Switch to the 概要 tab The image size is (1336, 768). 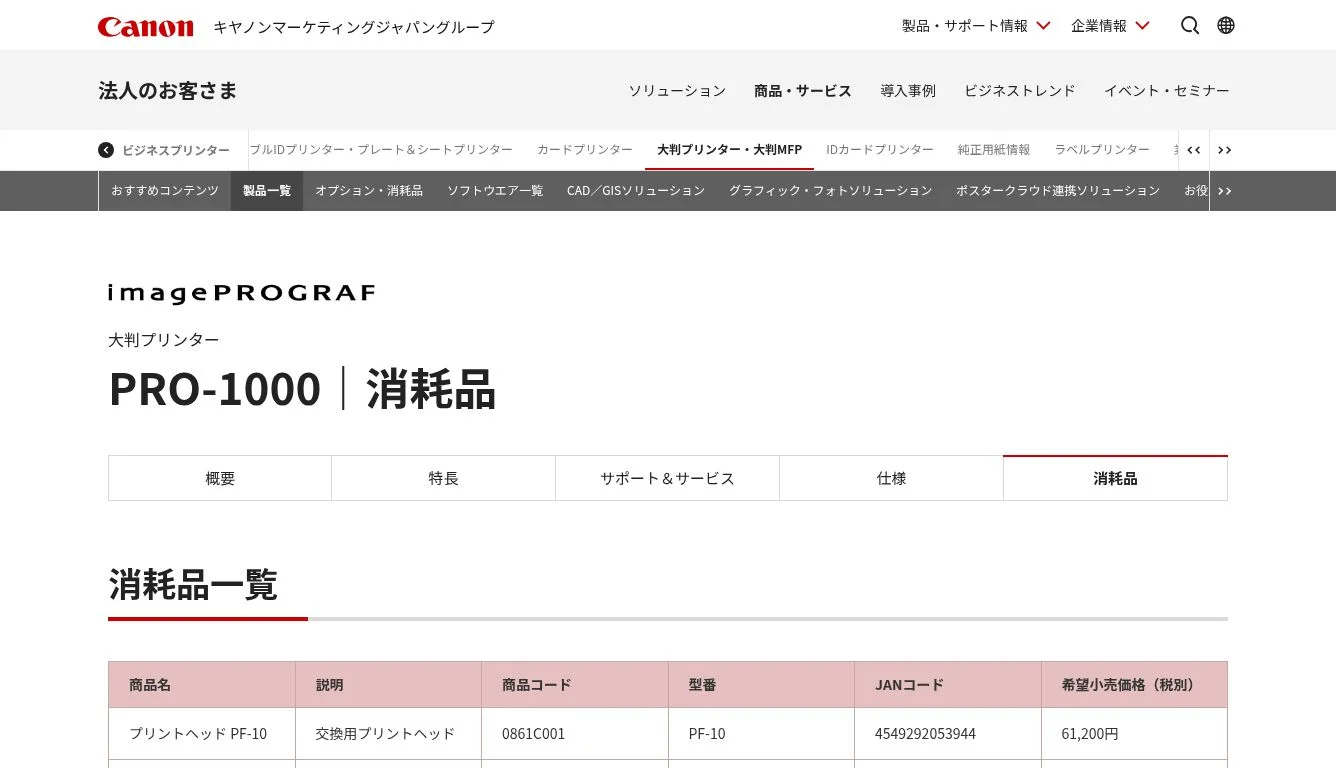coord(220,479)
